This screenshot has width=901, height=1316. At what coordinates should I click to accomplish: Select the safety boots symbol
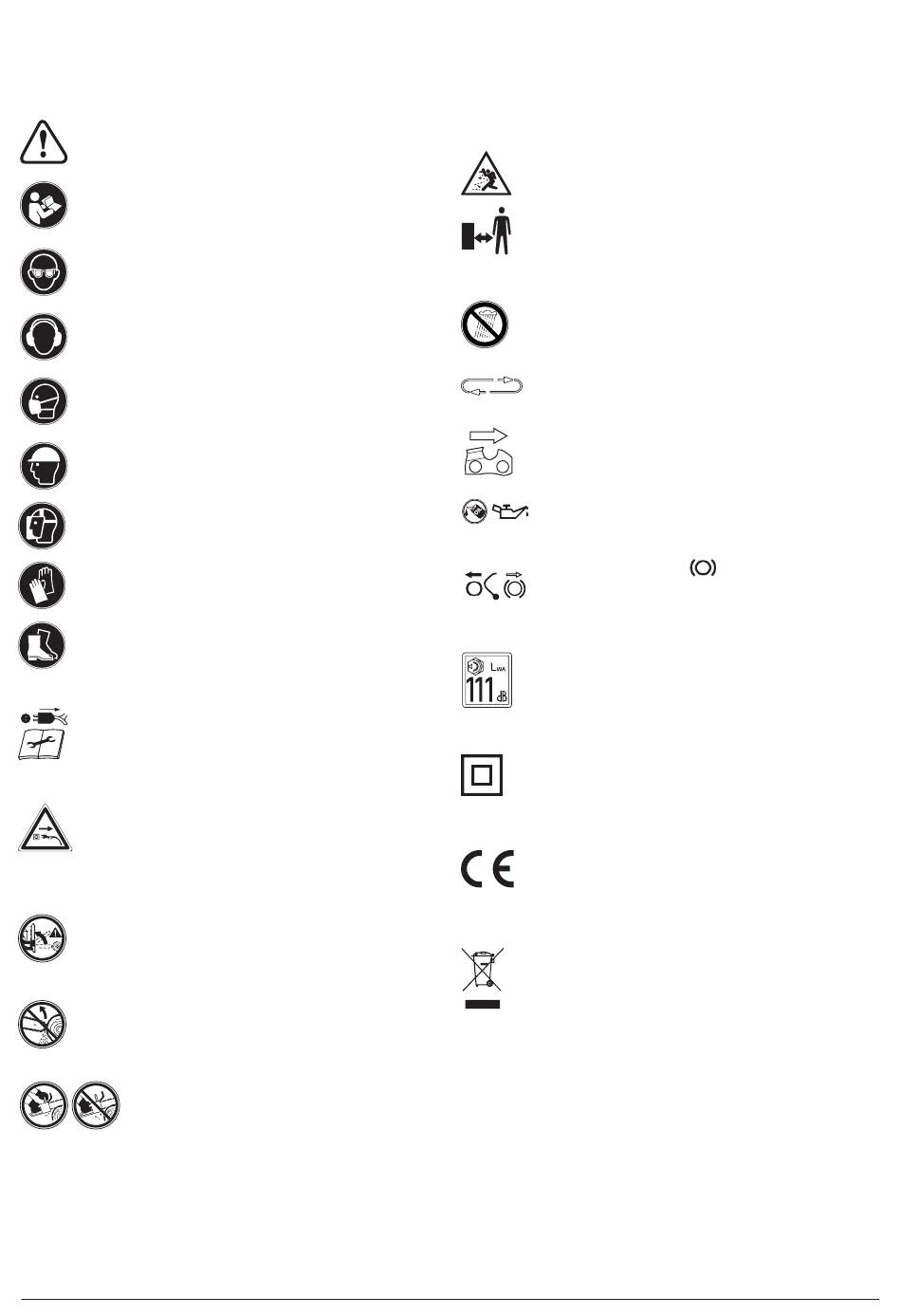(x=42, y=645)
